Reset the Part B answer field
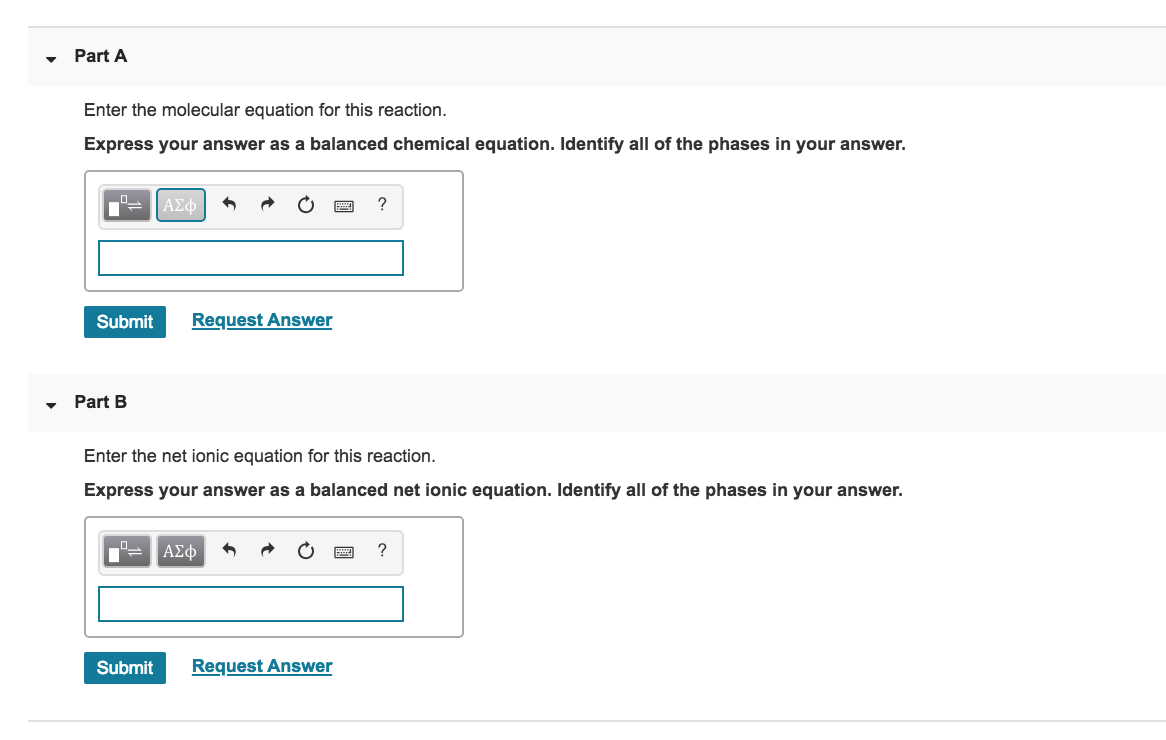The width and height of the screenshot is (1166, 740). [x=306, y=550]
